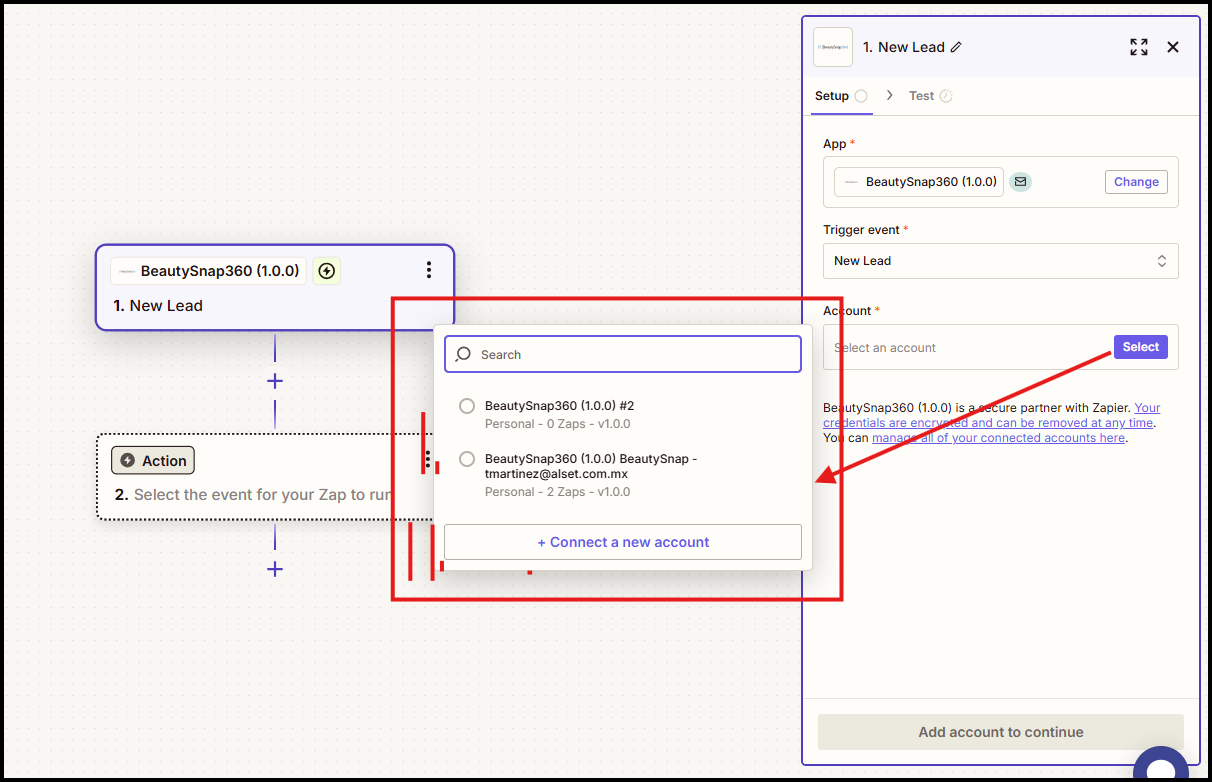This screenshot has width=1212, height=782.
Task: Click the envelope icon beside the BeautySnap360 app
Action: tap(1020, 182)
